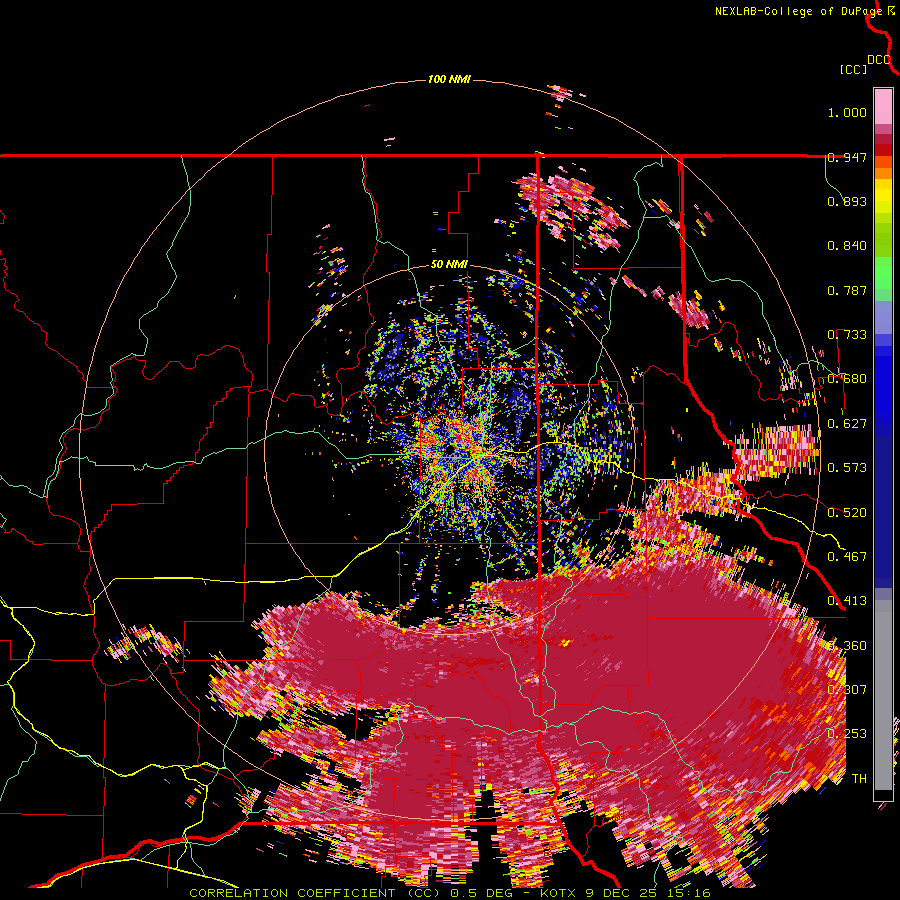This screenshot has width=900, height=900.
Task: Click the 0.840 legend value
Action: pyautogui.click(x=847, y=246)
